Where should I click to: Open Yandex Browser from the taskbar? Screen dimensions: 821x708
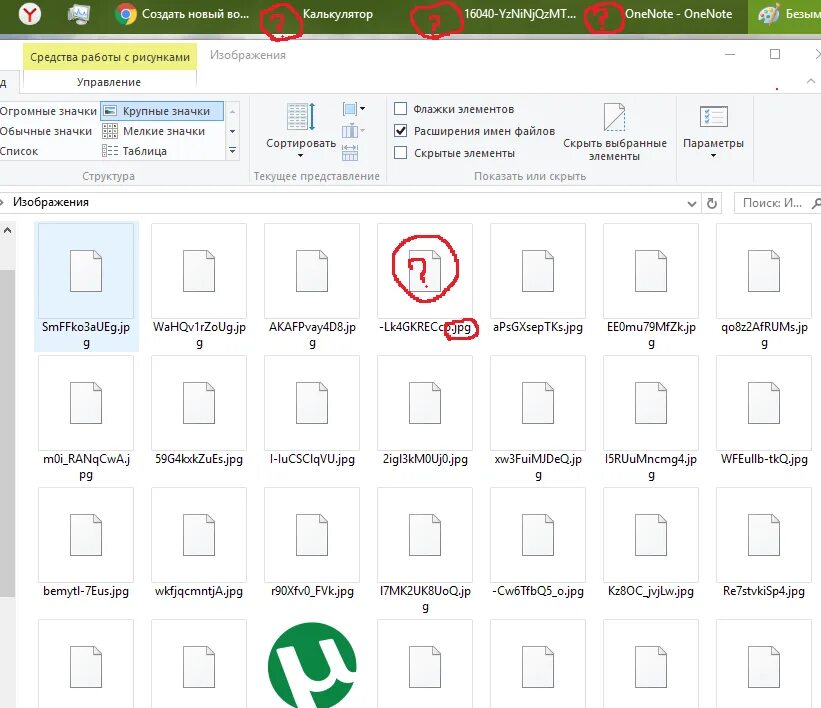pyautogui.click(x=30, y=14)
